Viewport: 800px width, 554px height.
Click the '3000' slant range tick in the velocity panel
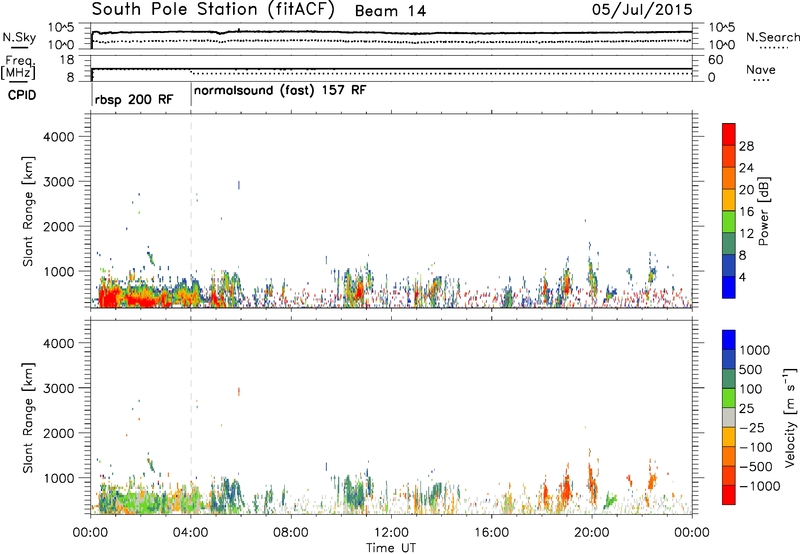pos(59,388)
